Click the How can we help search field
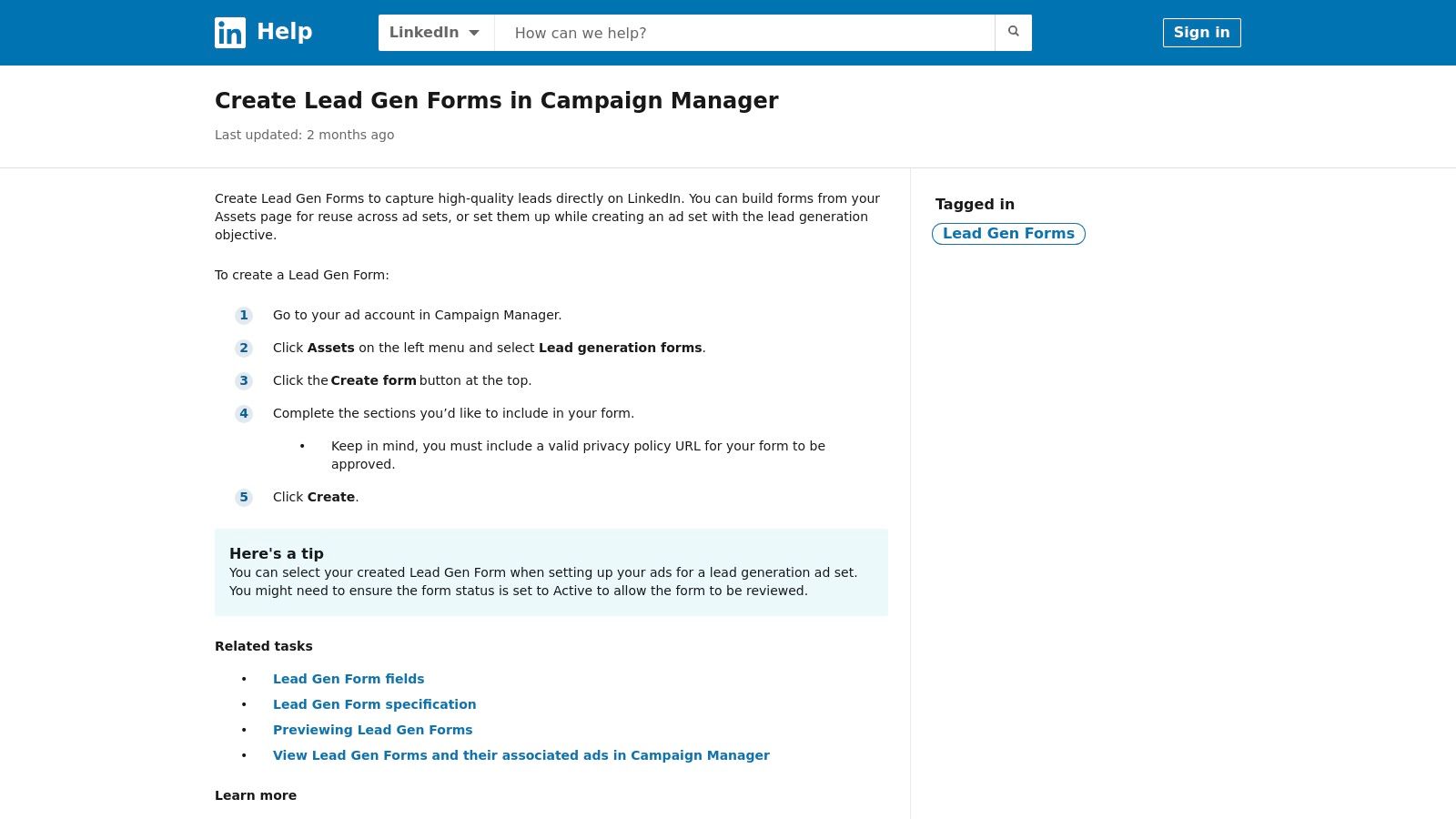Viewport: 1456px width, 819px height. [x=744, y=33]
